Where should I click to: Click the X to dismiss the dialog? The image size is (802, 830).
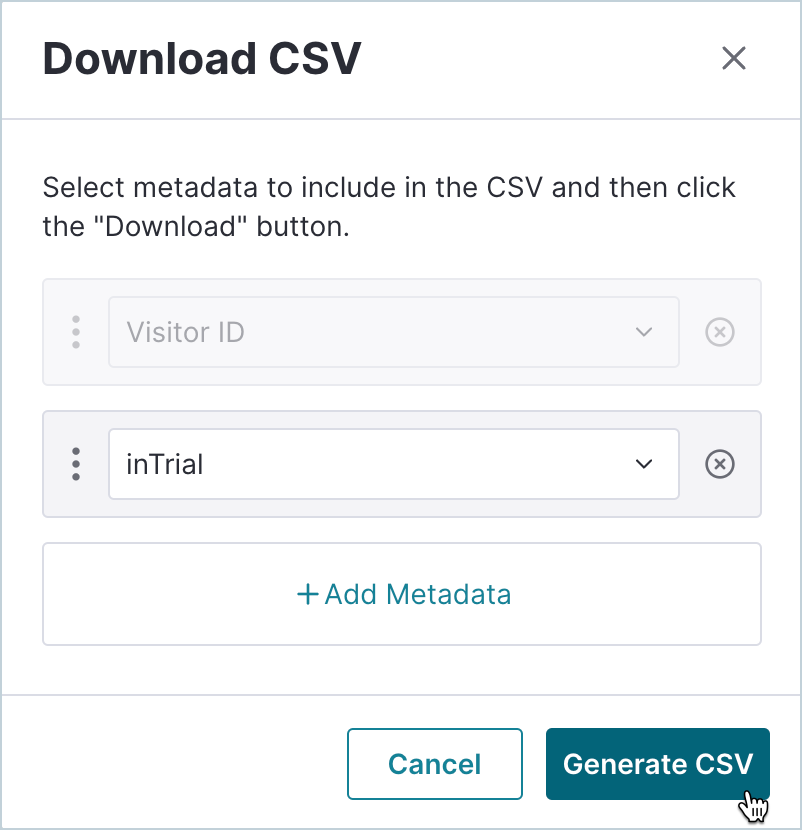(734, 58)
